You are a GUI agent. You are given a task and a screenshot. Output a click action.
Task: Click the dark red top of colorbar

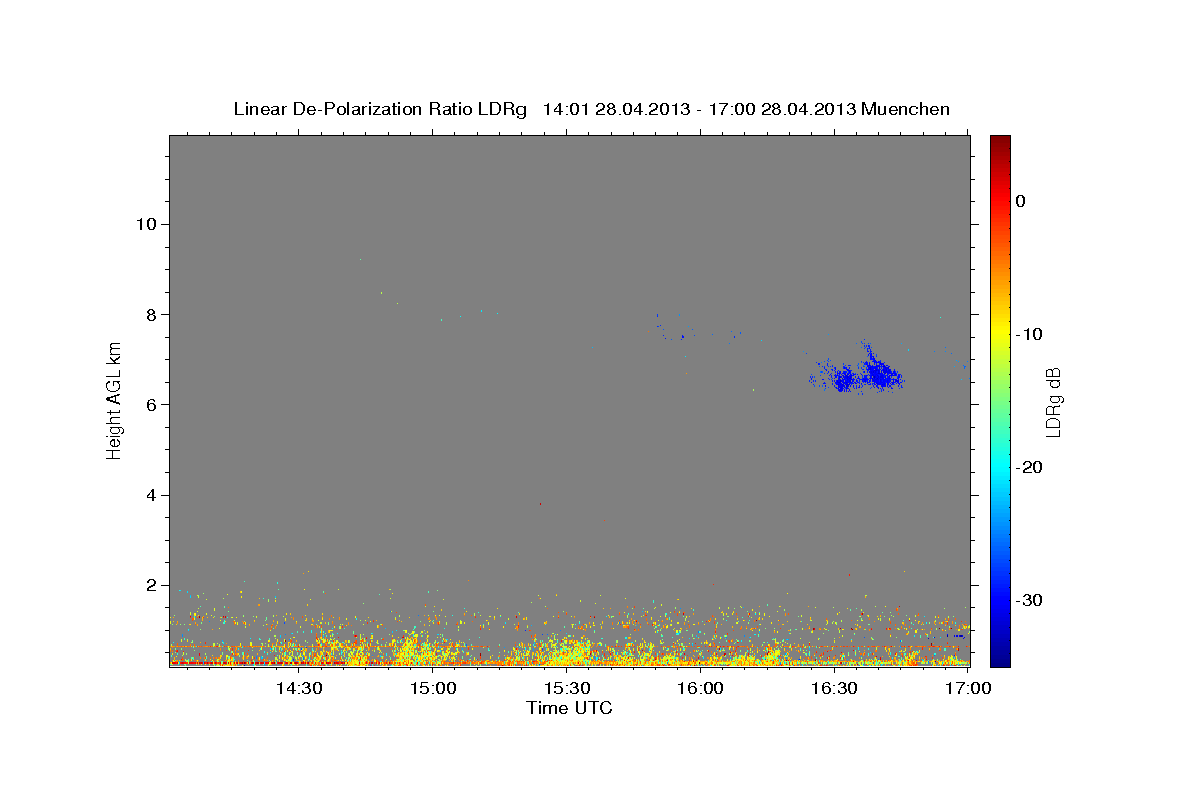(1000, 142)
